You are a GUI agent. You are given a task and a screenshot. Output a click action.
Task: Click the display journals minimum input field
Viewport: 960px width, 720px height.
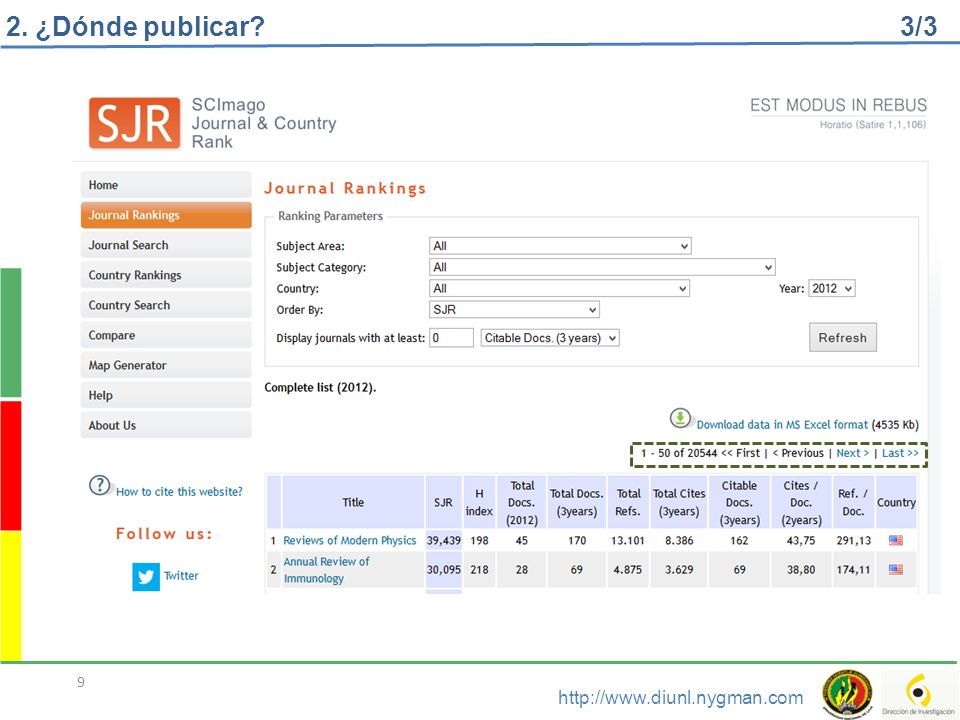pyautogui.click(x=451, y=338)
